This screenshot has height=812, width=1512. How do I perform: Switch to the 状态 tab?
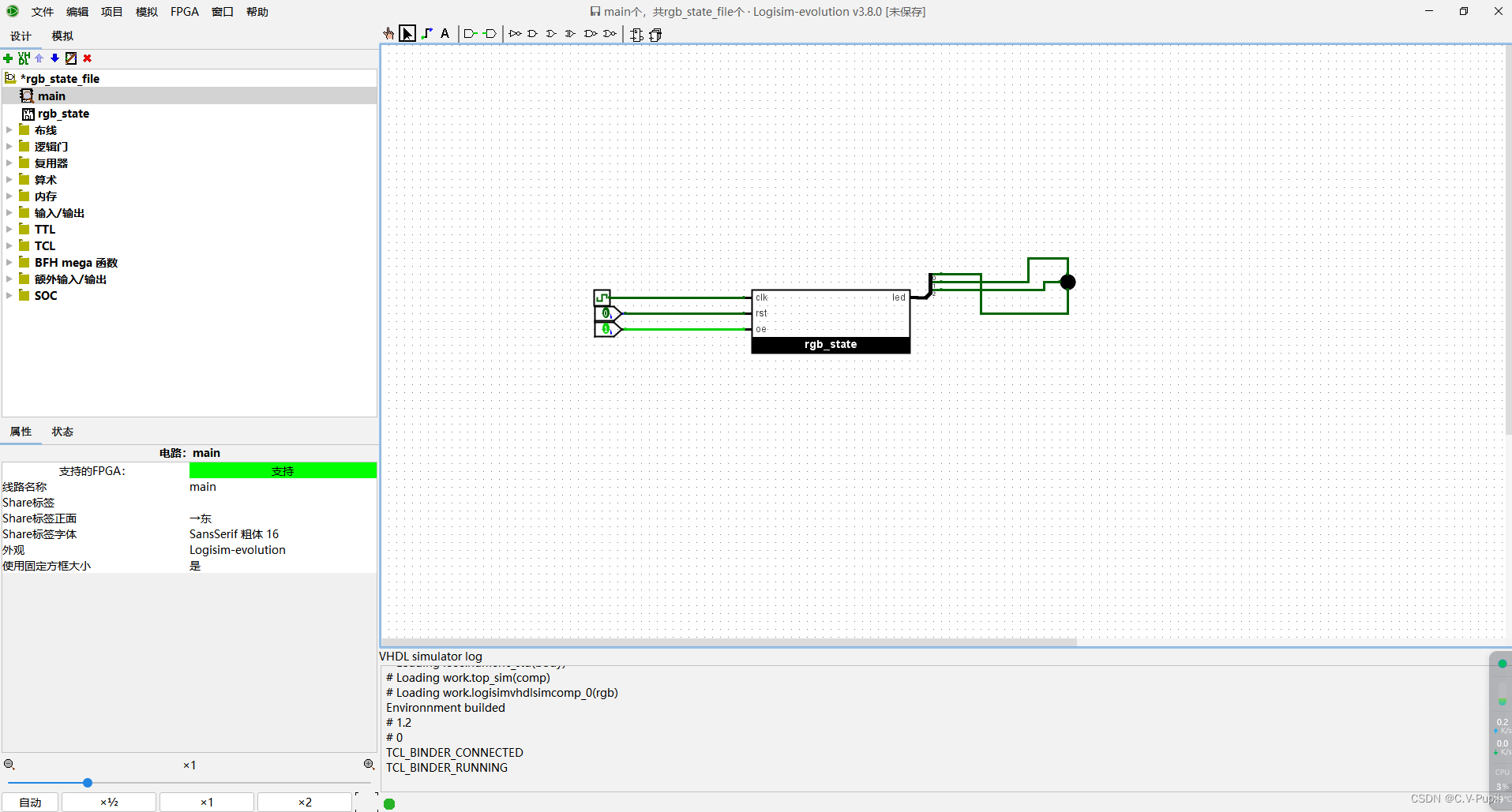[62, 432]
